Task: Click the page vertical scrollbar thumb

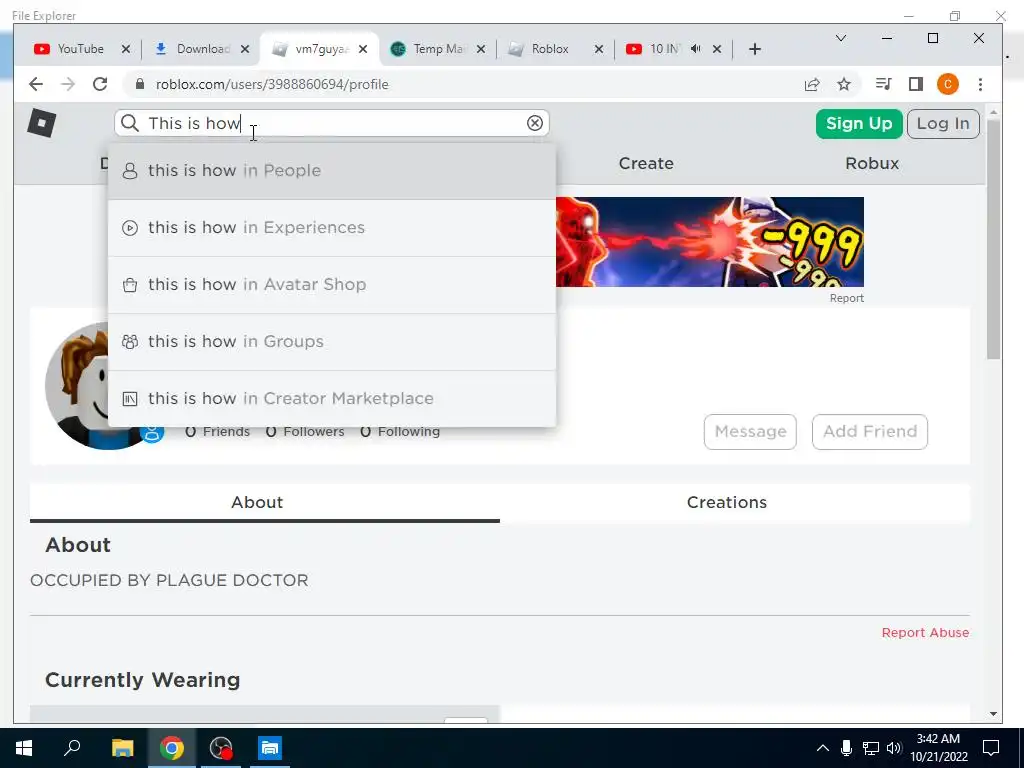Action: pyautogui.click(x=993, y=239)
